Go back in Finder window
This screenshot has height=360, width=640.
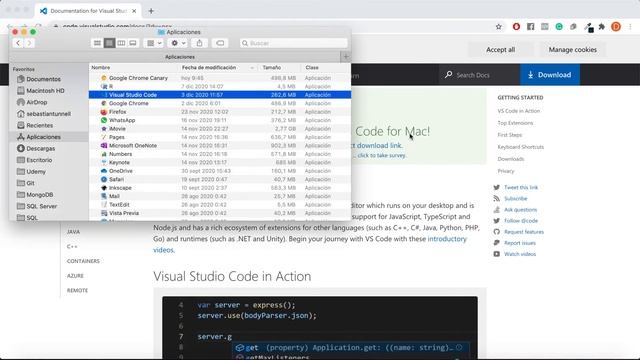coord(18,43)
